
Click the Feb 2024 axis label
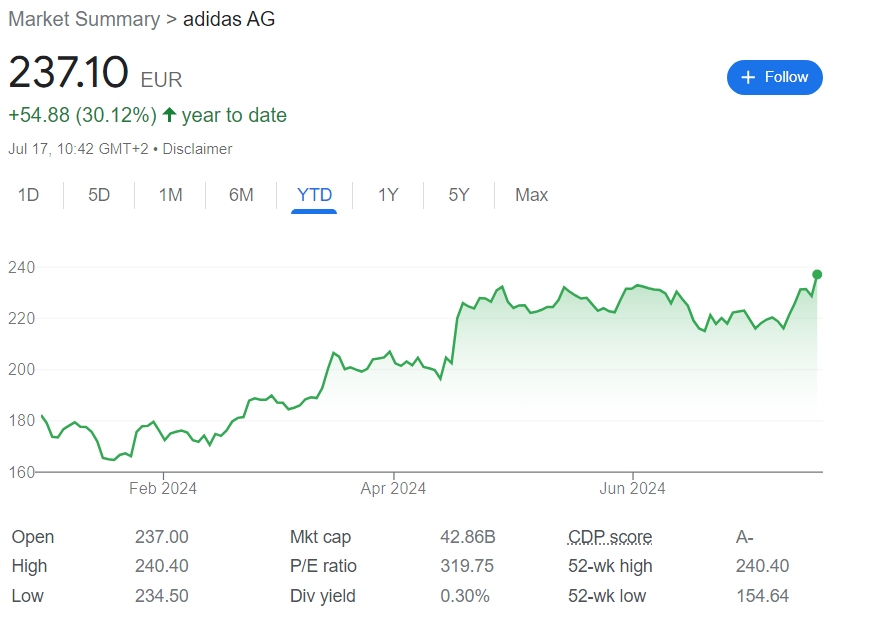point(163,488)
